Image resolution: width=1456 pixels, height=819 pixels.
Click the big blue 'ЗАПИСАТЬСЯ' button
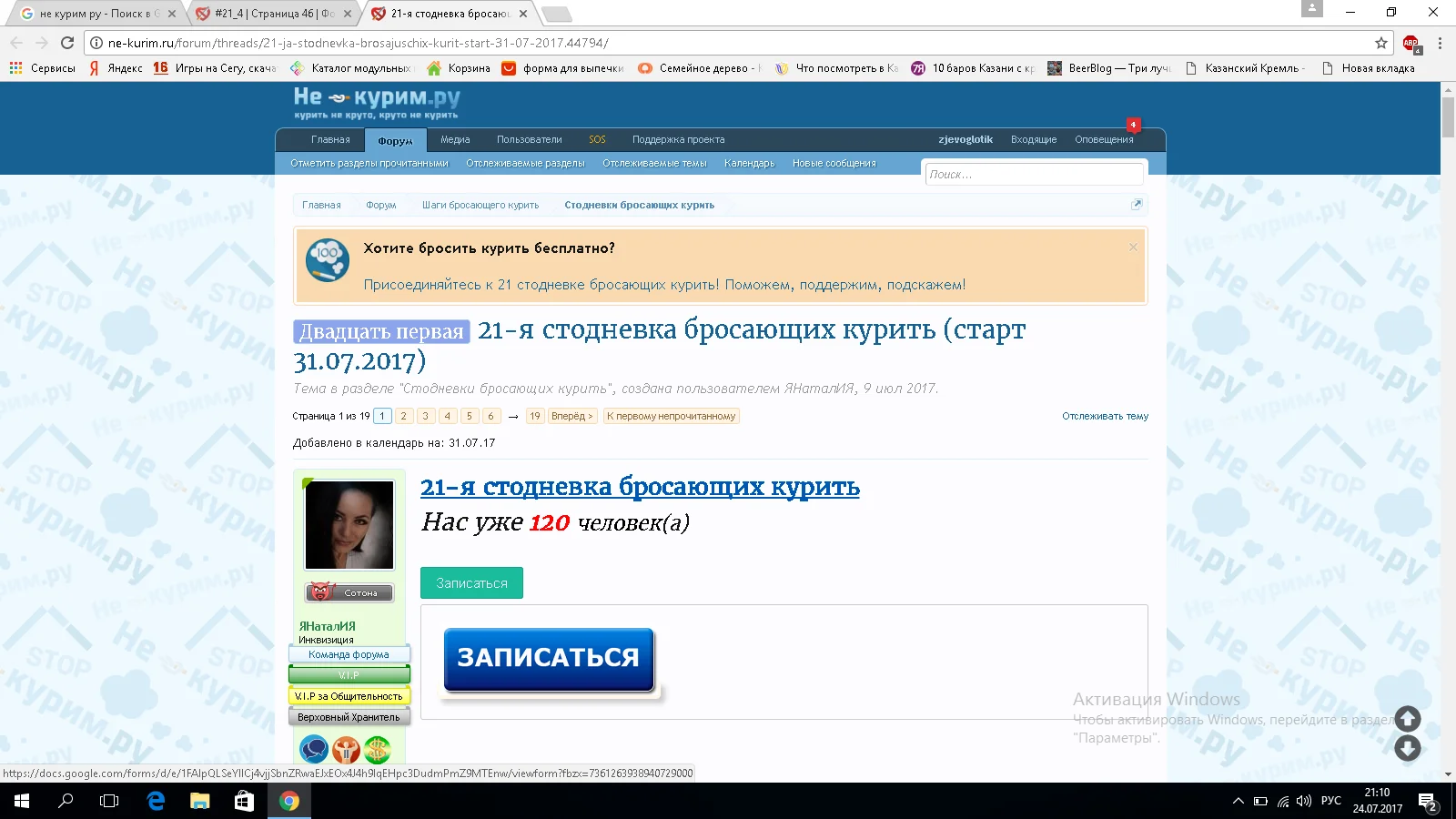point(549,660)
